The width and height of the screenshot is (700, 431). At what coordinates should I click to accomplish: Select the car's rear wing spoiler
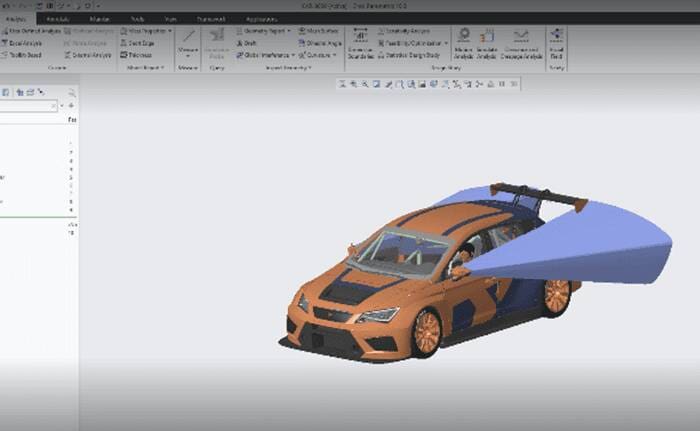(x=539, y=196)
